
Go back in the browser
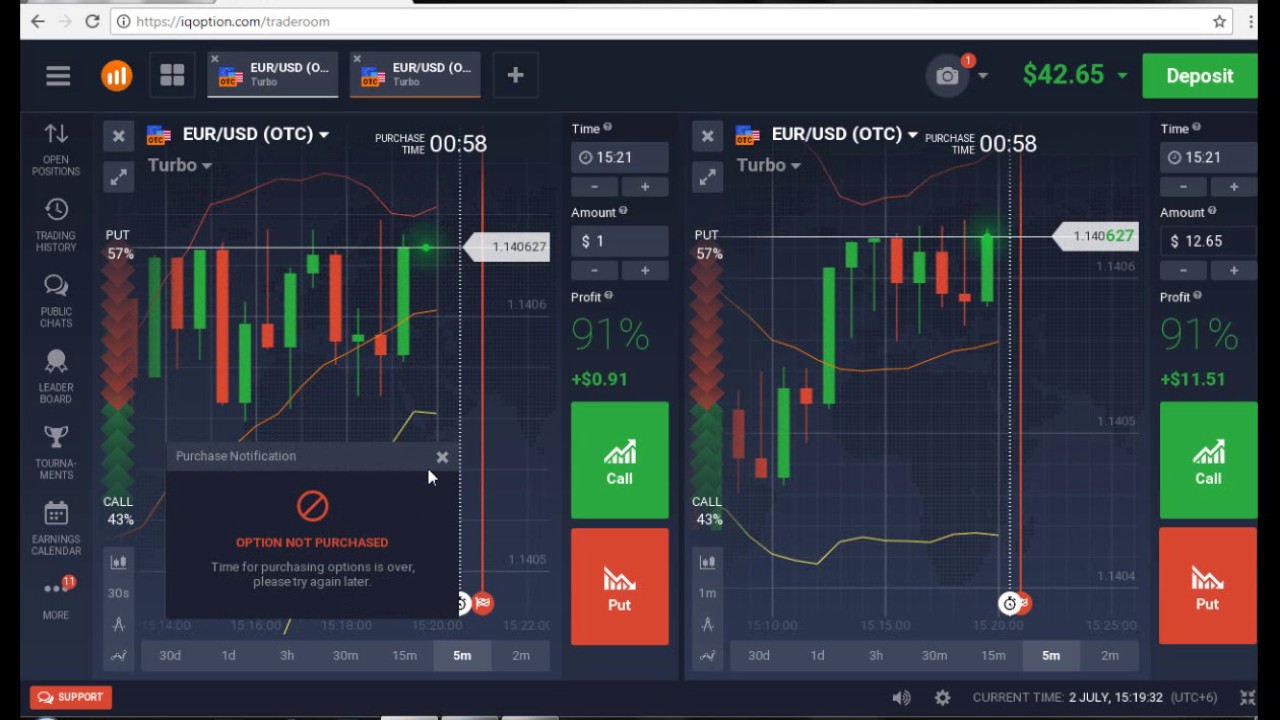click(x=37, y=21)
